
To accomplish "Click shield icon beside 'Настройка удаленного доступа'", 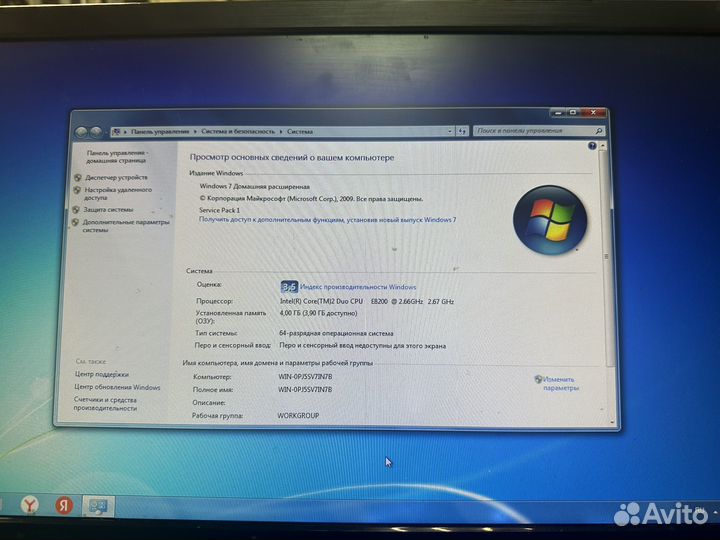I will 77,190.
